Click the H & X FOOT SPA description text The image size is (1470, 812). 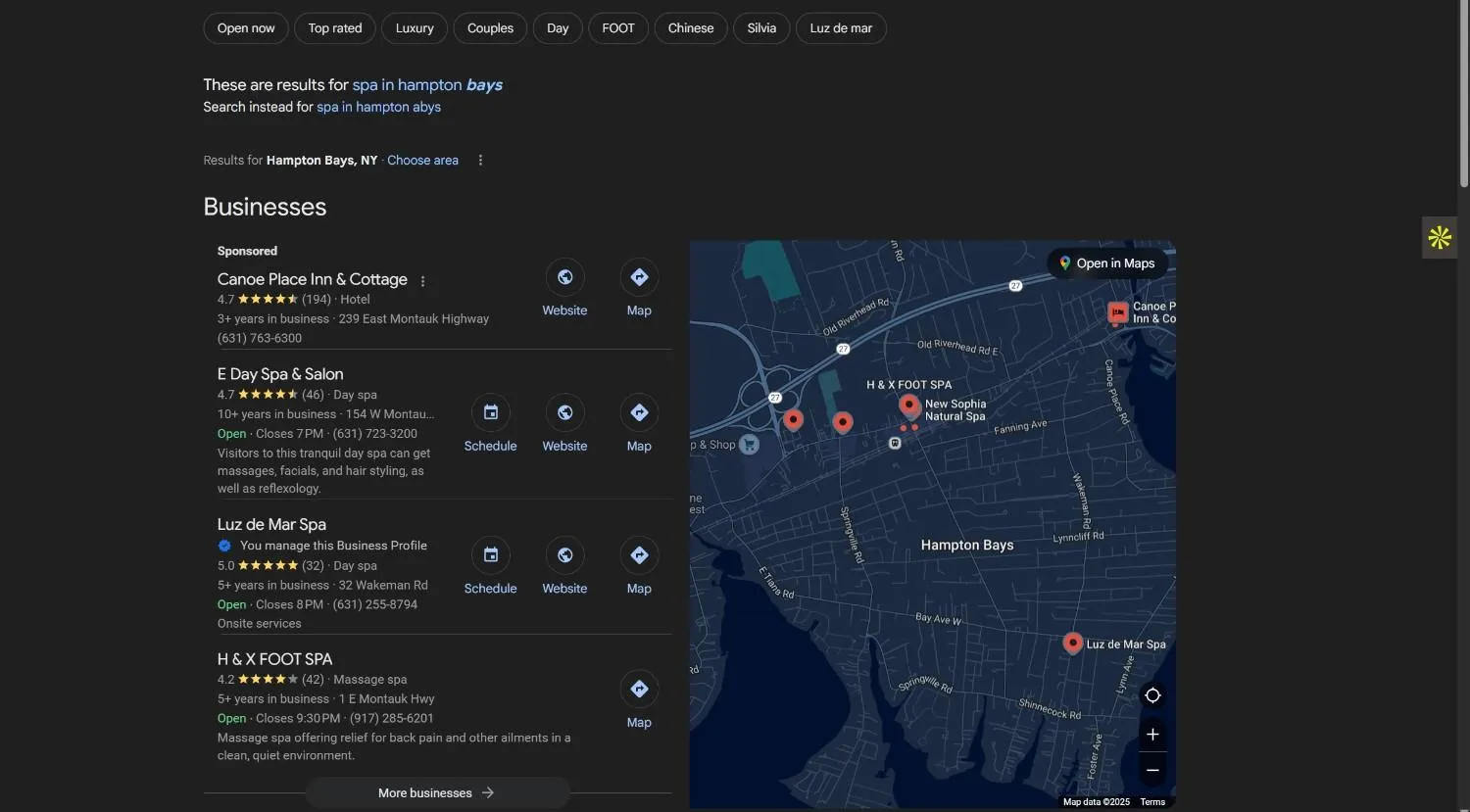point(394,746)
